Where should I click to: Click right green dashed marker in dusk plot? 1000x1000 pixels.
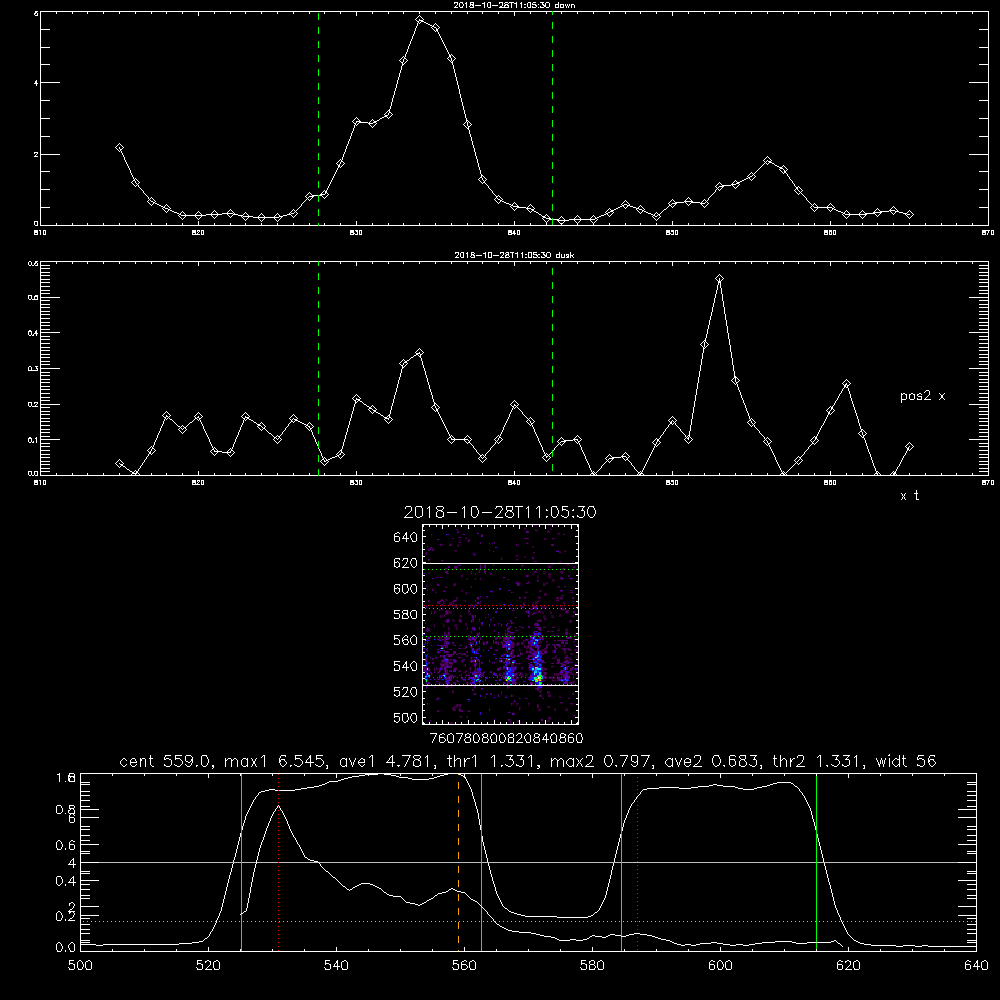click(x=552, y=369)
